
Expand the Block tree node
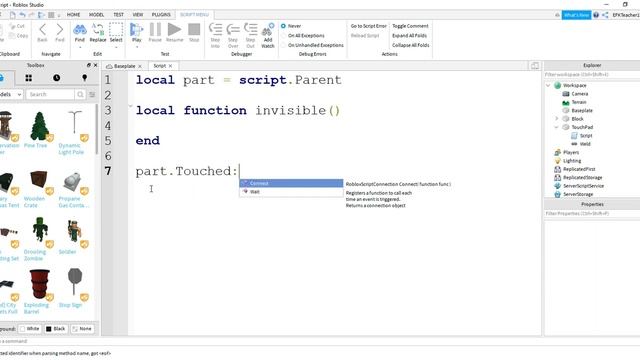[556, 119]
